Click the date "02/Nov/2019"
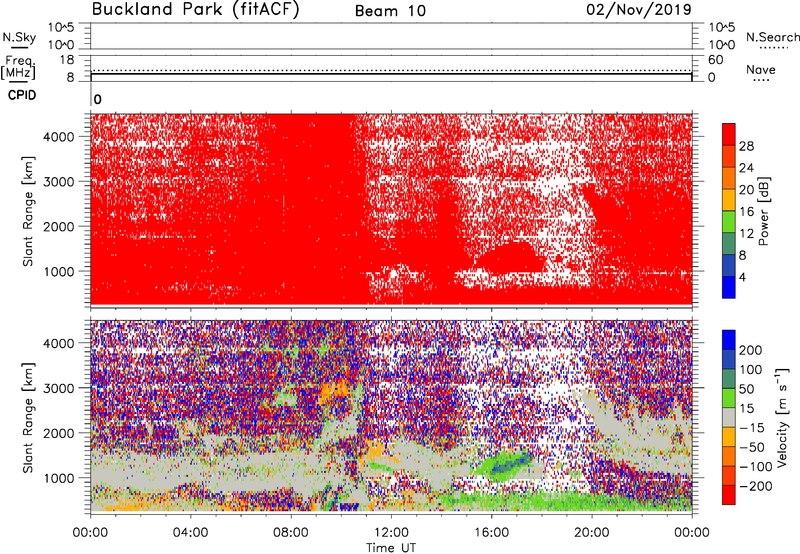800x554 pixels. [x=639, y=9]
